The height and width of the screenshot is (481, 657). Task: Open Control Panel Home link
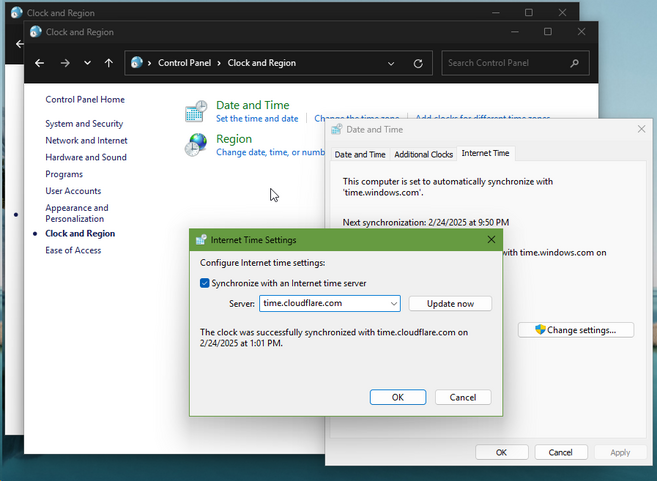(85, 99)
